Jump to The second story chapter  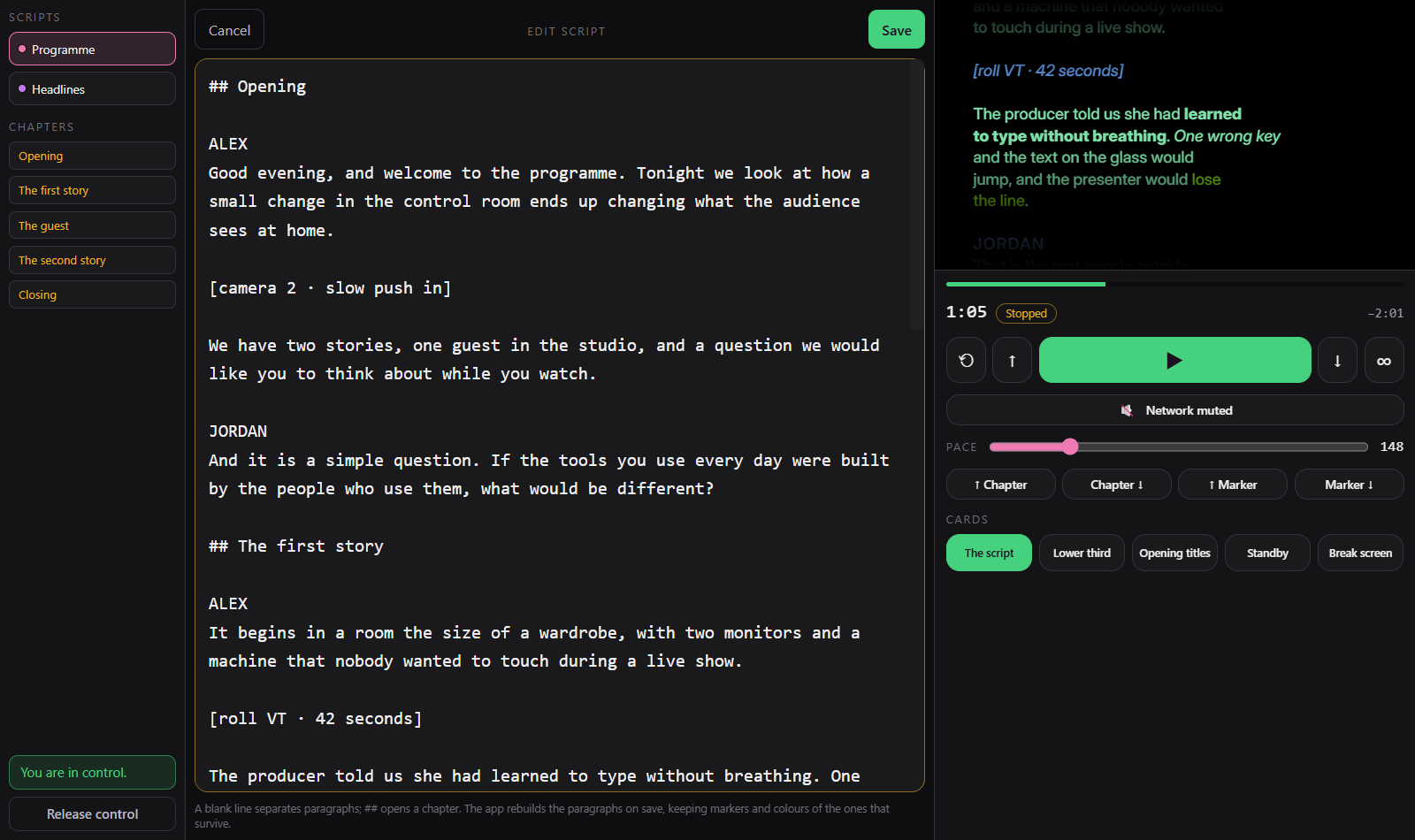pos(92,260)
